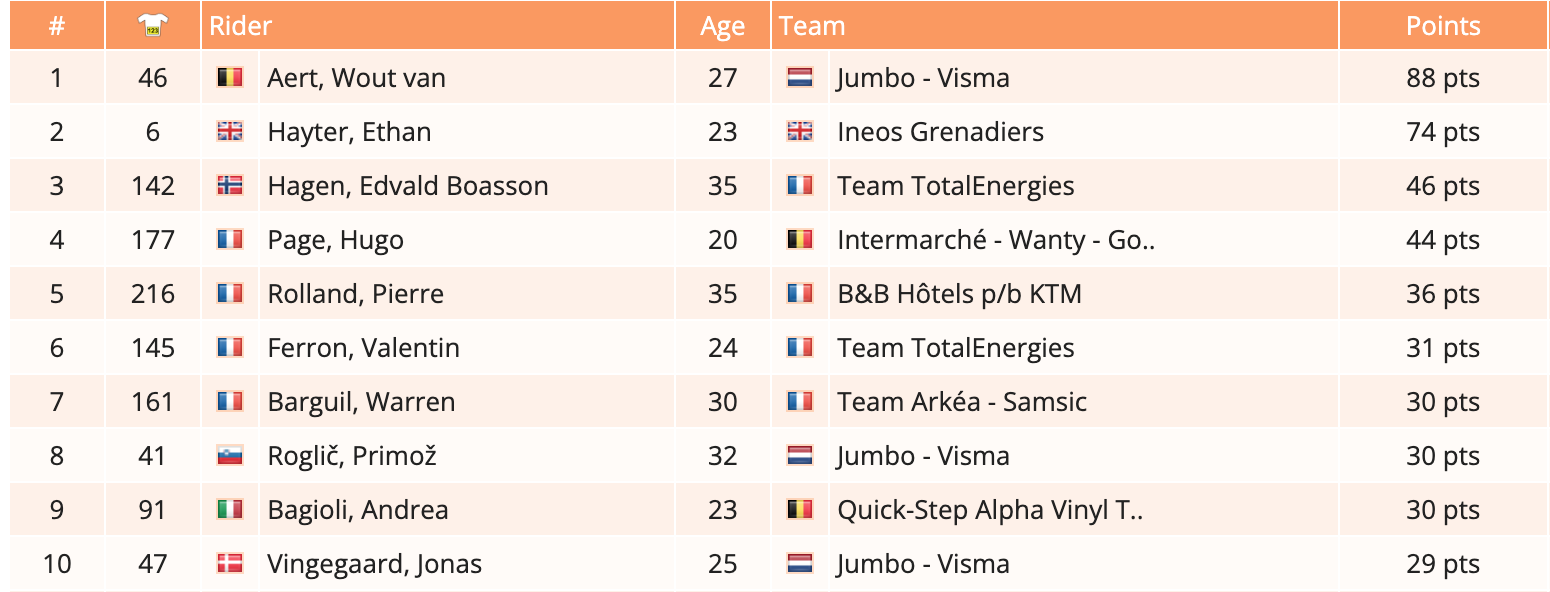This screenshot has width=1550, height=592.
Task: Open the Team Arkéa - Samsic link
Action: (961, 402)
